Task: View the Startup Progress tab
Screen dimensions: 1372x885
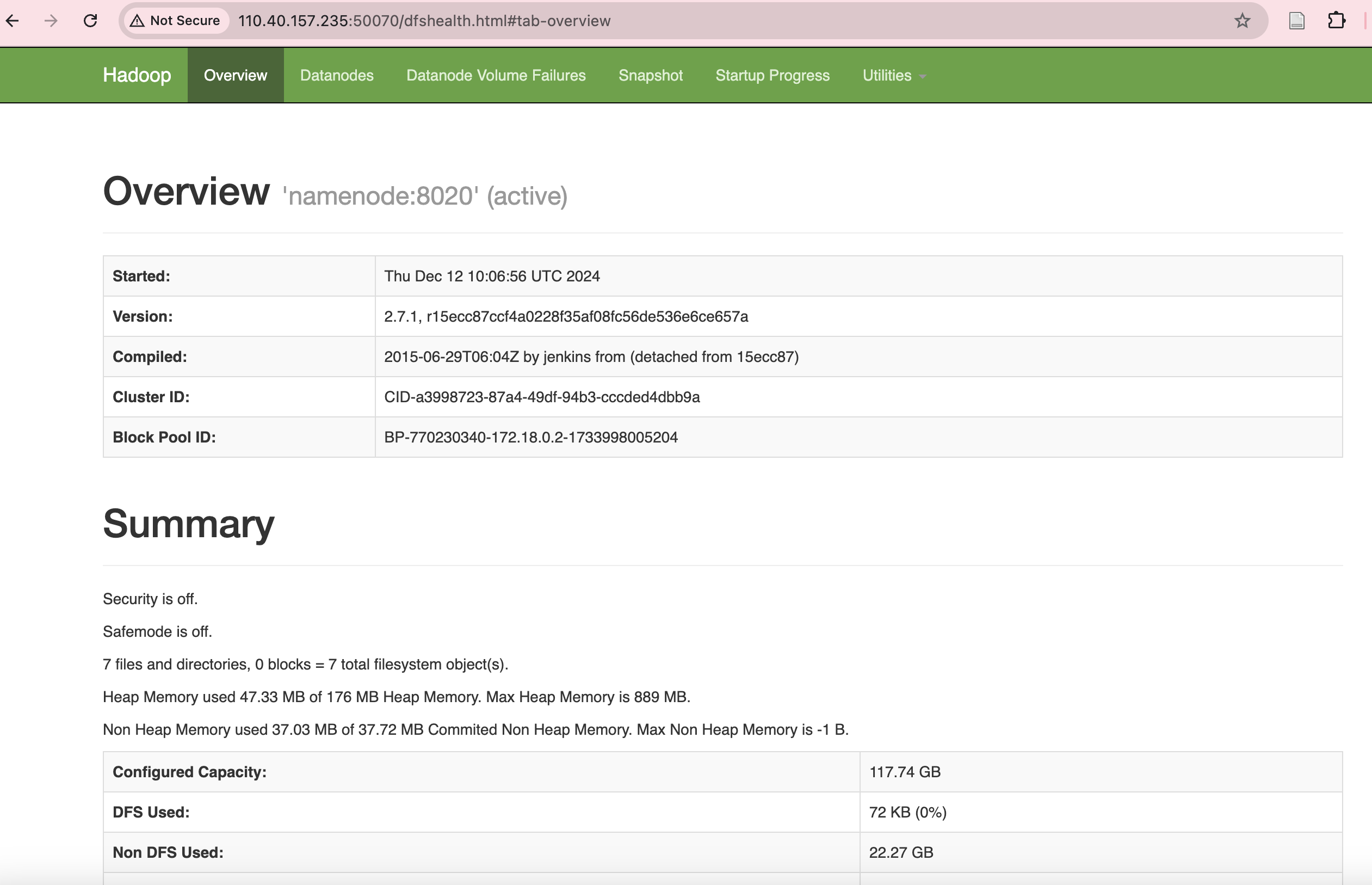Action: [772, 75]
